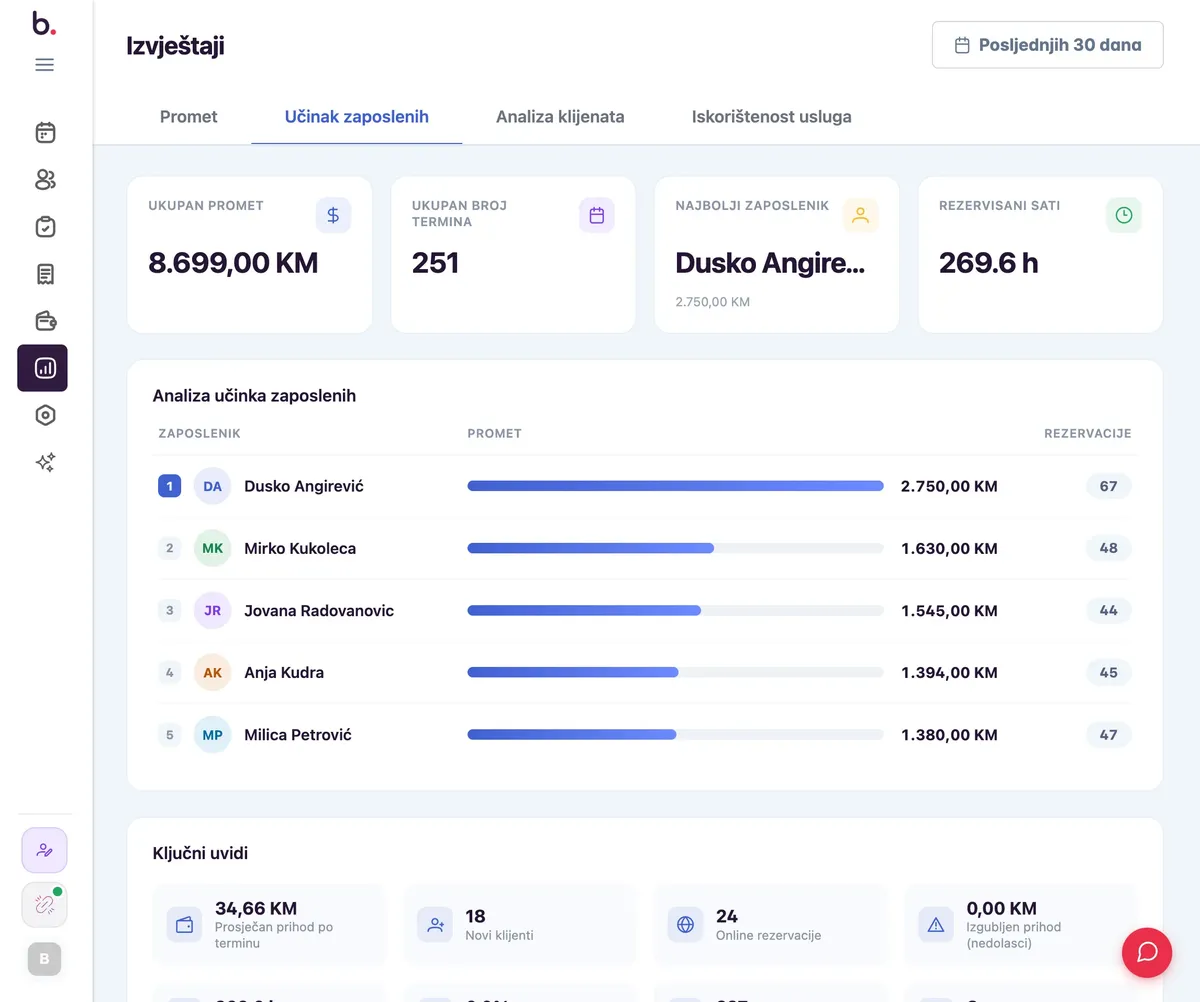Click the dollar icon on Ukupan promet card

coord(333,215)
